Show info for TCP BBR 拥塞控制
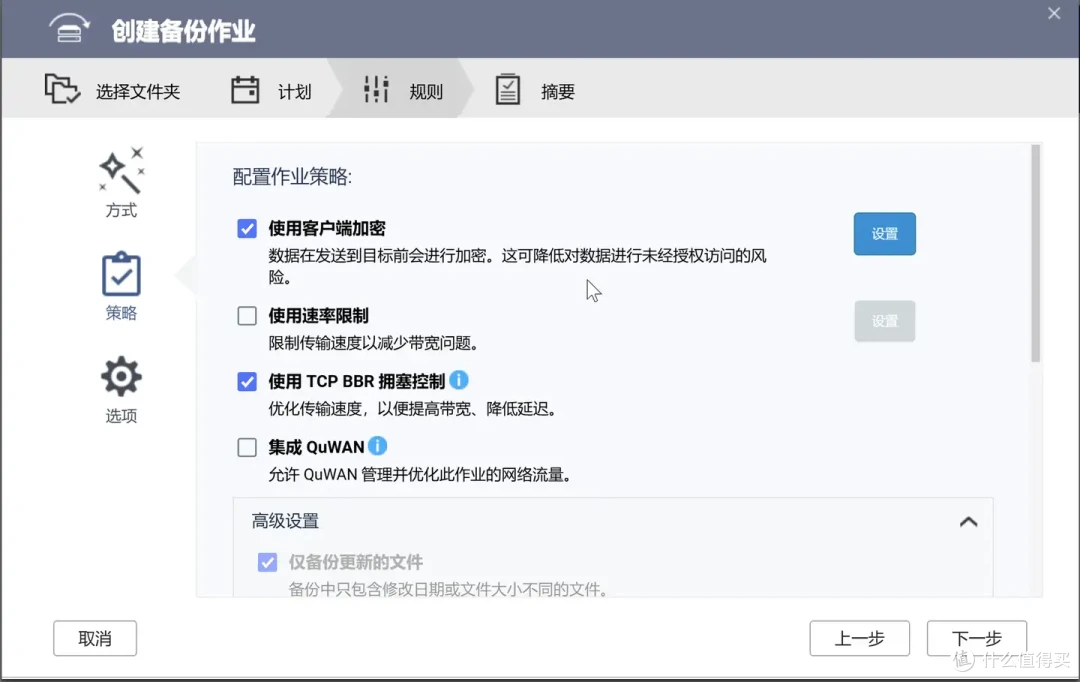The image size is (1080, 682). pyautogui.click(x=459, y=380)
